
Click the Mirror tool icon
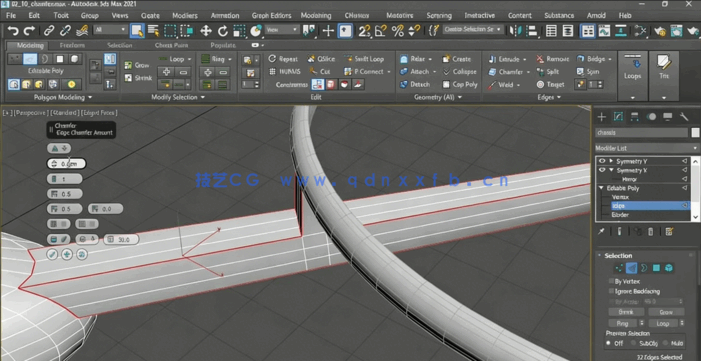[x=515, y=31]
